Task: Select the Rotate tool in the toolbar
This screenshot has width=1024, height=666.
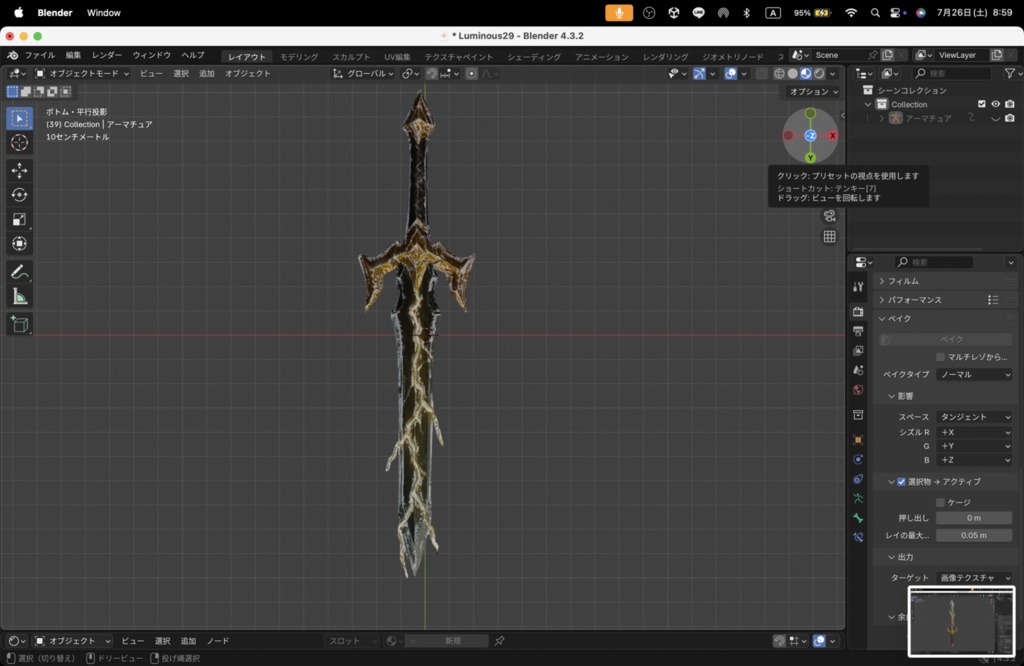Action: pos(19,195)
